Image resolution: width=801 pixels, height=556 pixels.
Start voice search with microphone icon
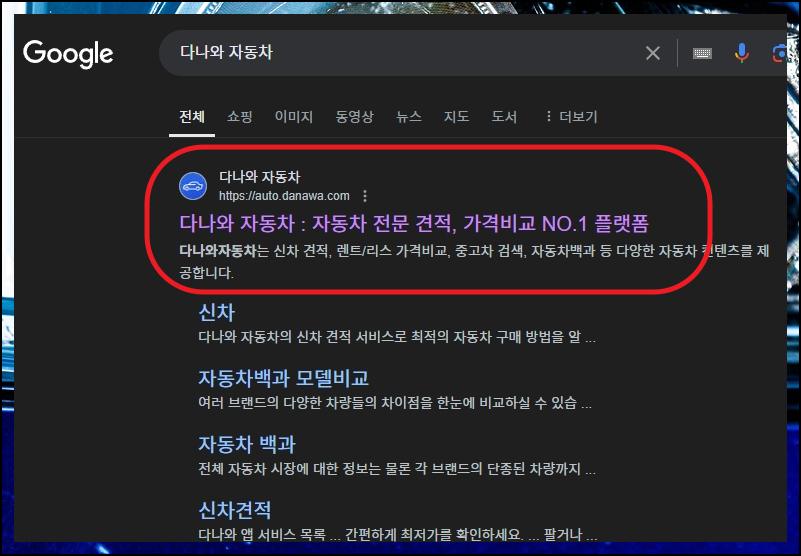[741, 53]
